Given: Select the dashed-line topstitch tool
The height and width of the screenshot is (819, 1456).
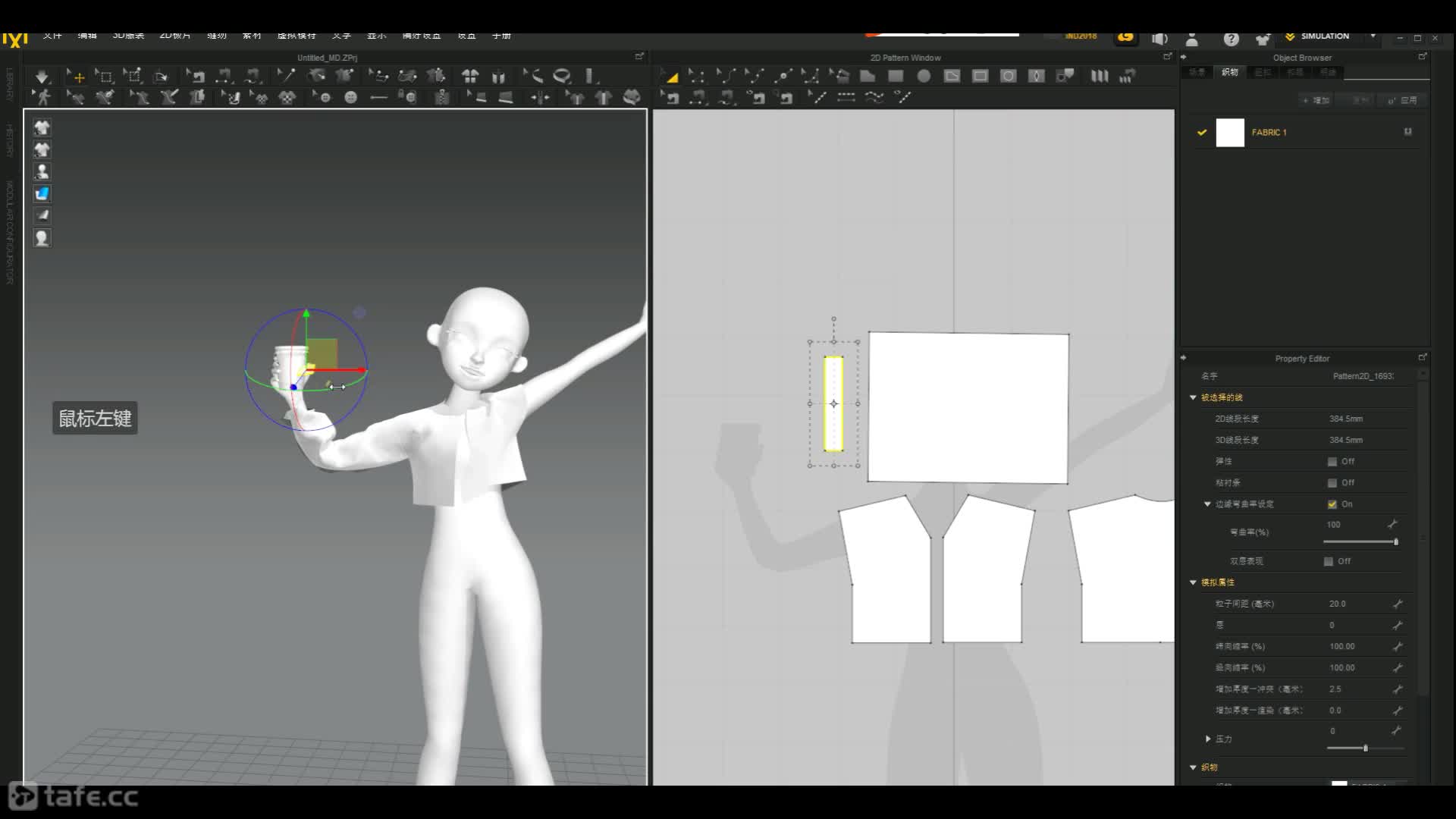Looking at the screenshot, I should click(846, 97).
